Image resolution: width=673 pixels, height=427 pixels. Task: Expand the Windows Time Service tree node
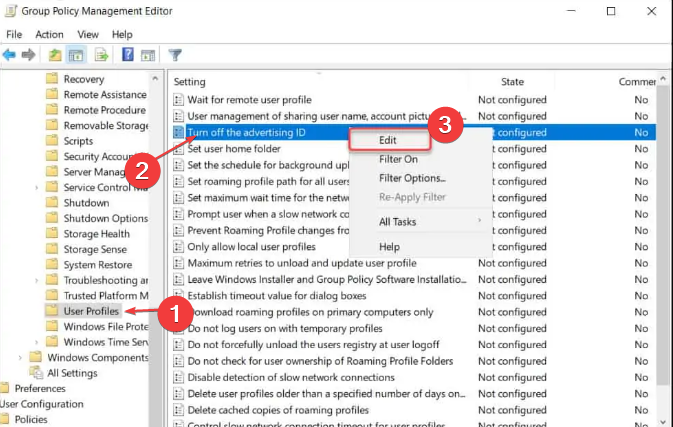tap(36, 342)
